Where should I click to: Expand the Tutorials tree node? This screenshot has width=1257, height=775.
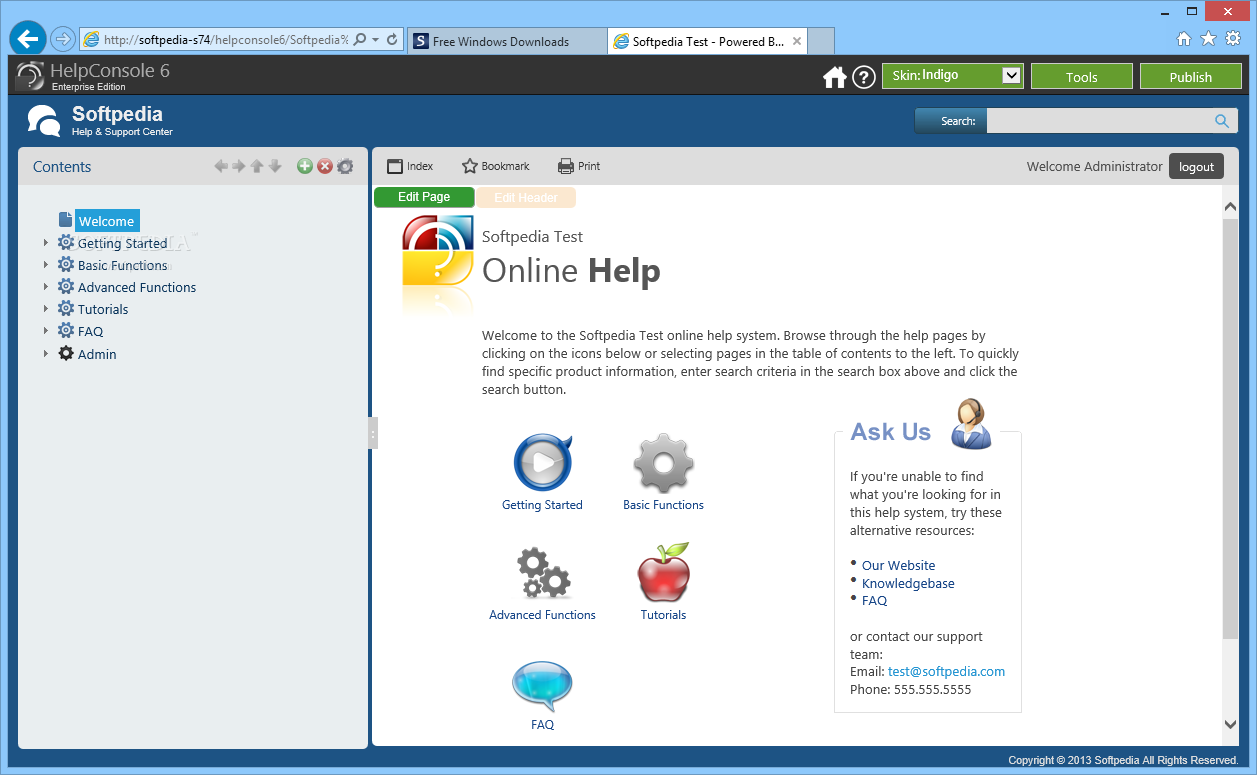[45, 309]
